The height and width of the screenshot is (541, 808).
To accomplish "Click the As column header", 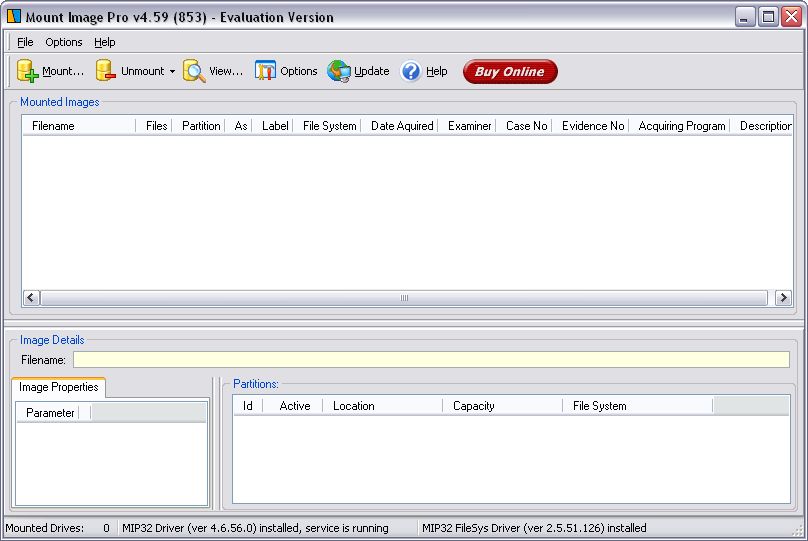I will [x=239, y=126].
